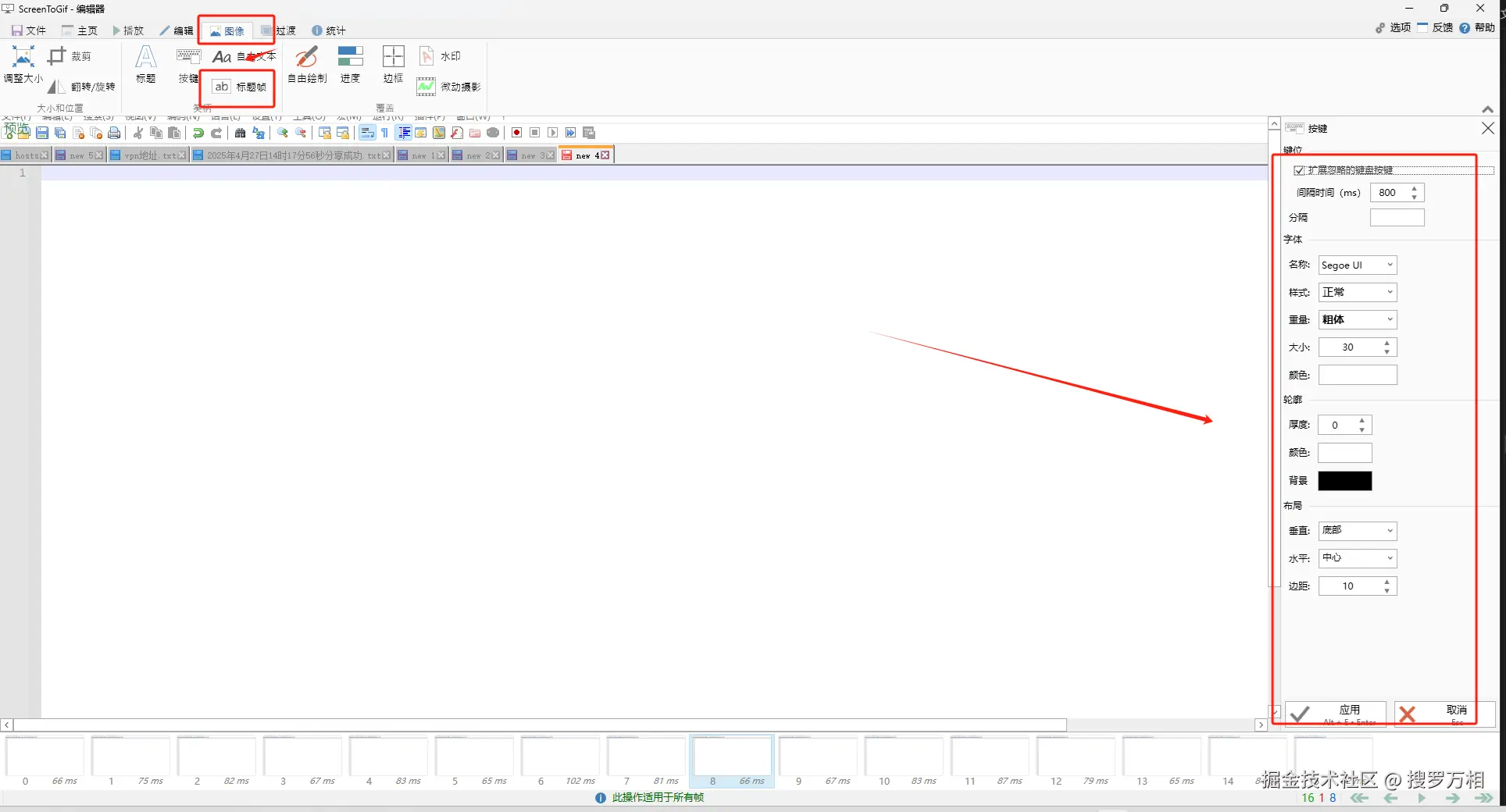Add a Watermark (水印) overlay
1506x812 pixels.
[440, 56]
